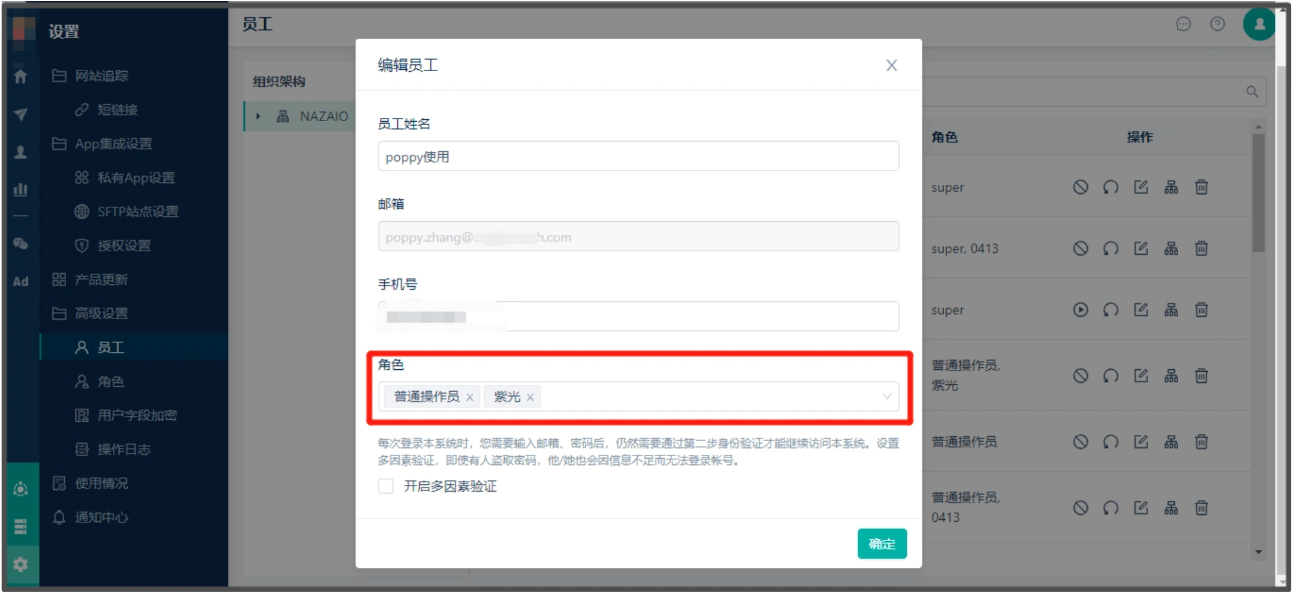Open 使用情况 menu item

(102, 484)
